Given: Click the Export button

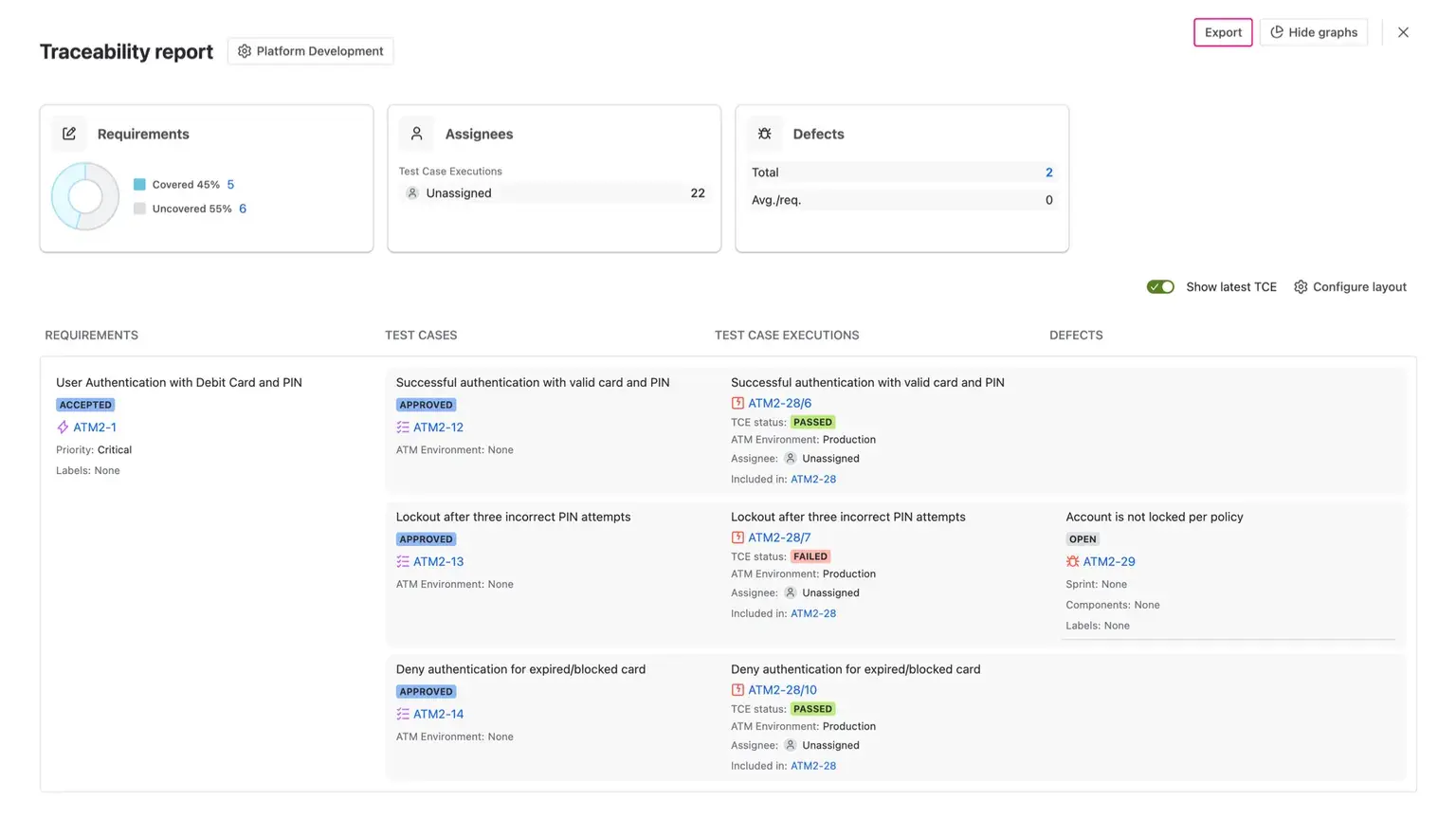Looking at the screenshot, I should (1223, 31).
